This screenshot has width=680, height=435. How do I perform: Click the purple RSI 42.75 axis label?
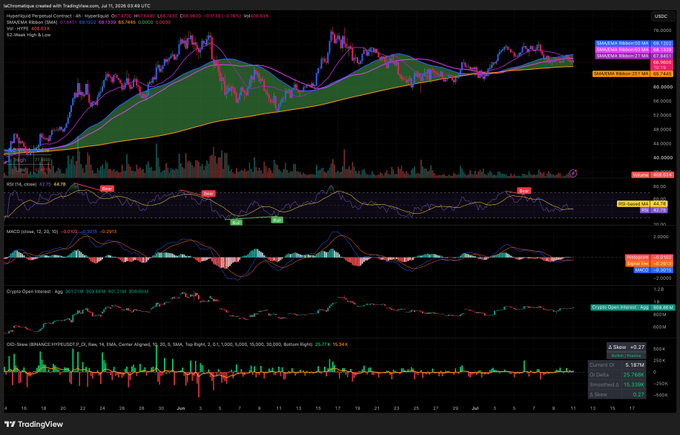[656, 210]
